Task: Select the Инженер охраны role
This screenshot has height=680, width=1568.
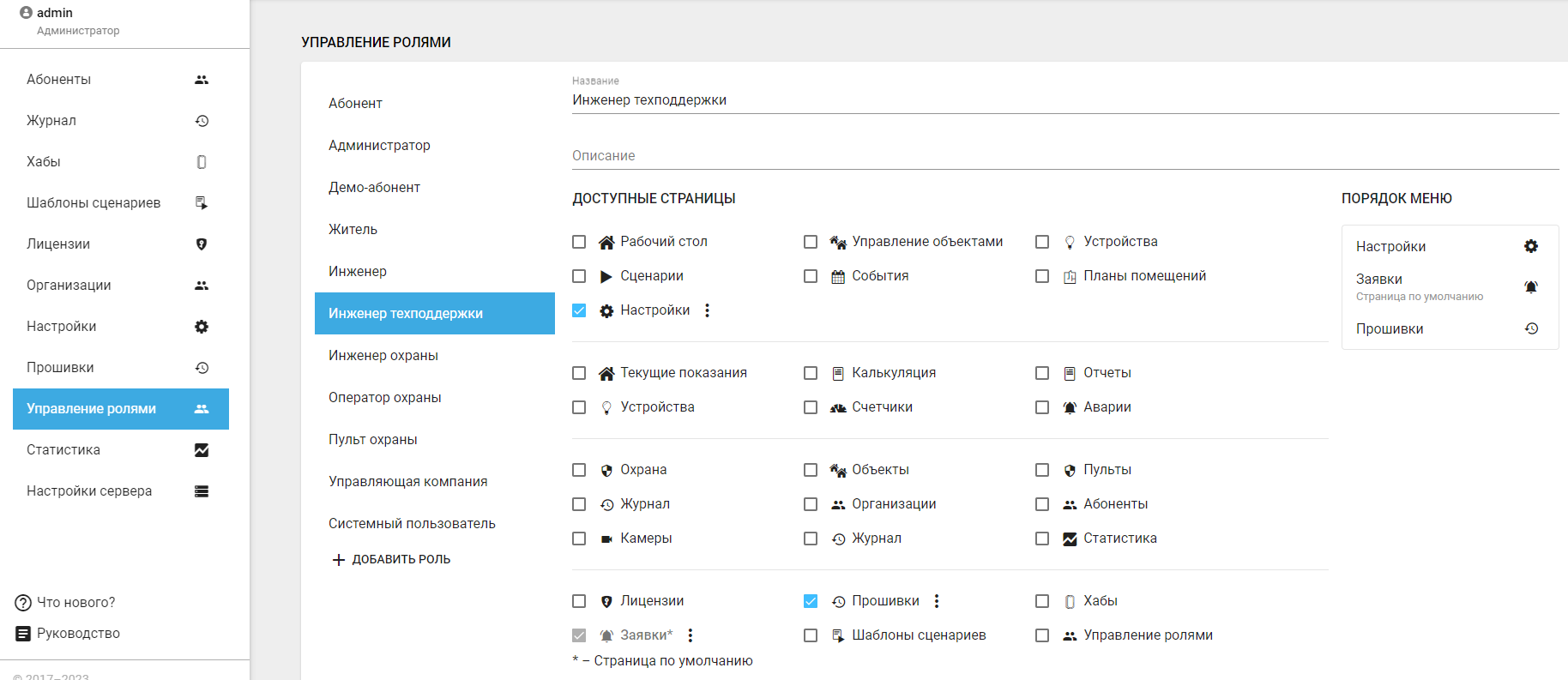Action: (x=383, y=356)
